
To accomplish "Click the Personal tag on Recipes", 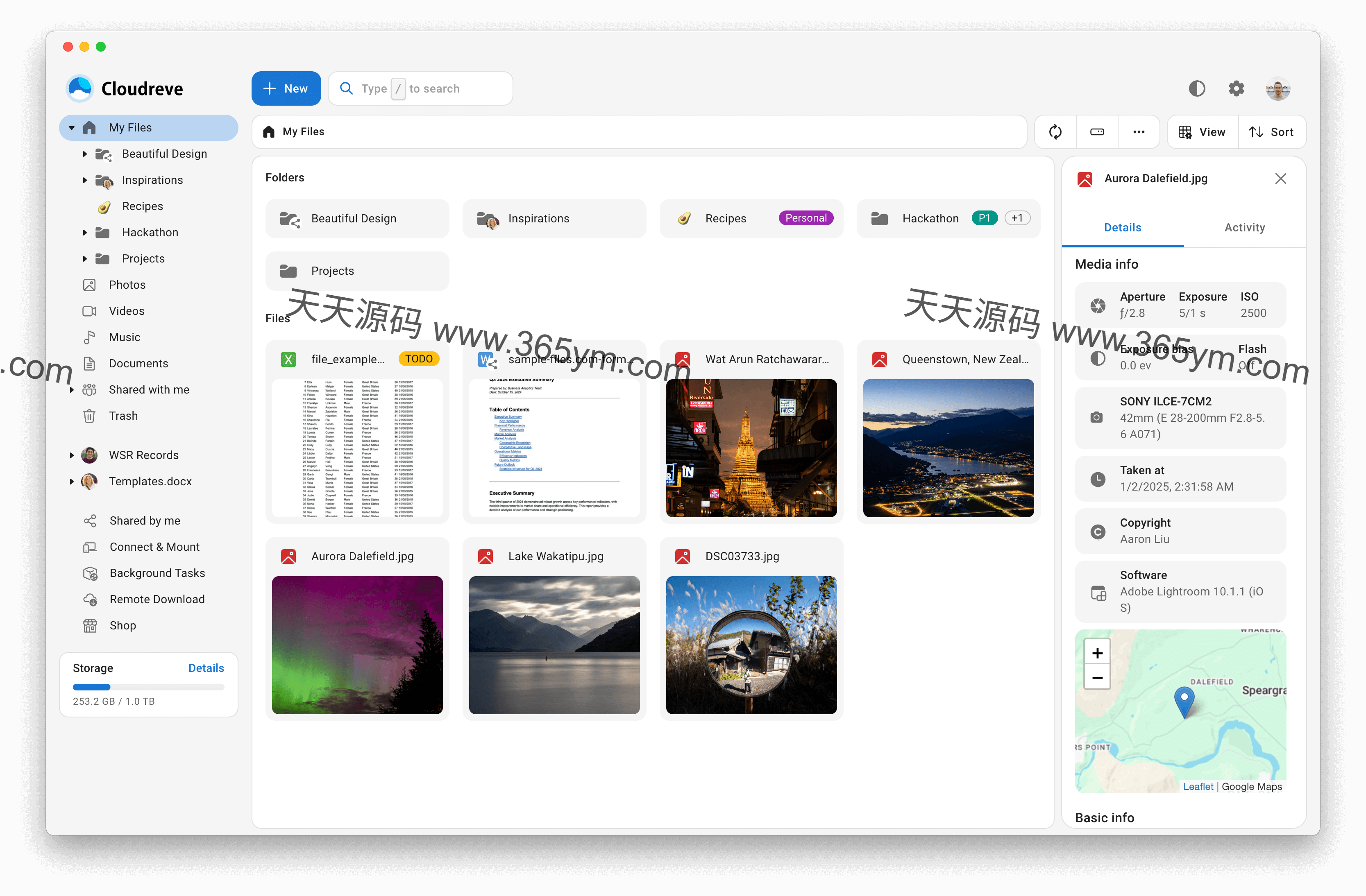I will pos(806,218).
